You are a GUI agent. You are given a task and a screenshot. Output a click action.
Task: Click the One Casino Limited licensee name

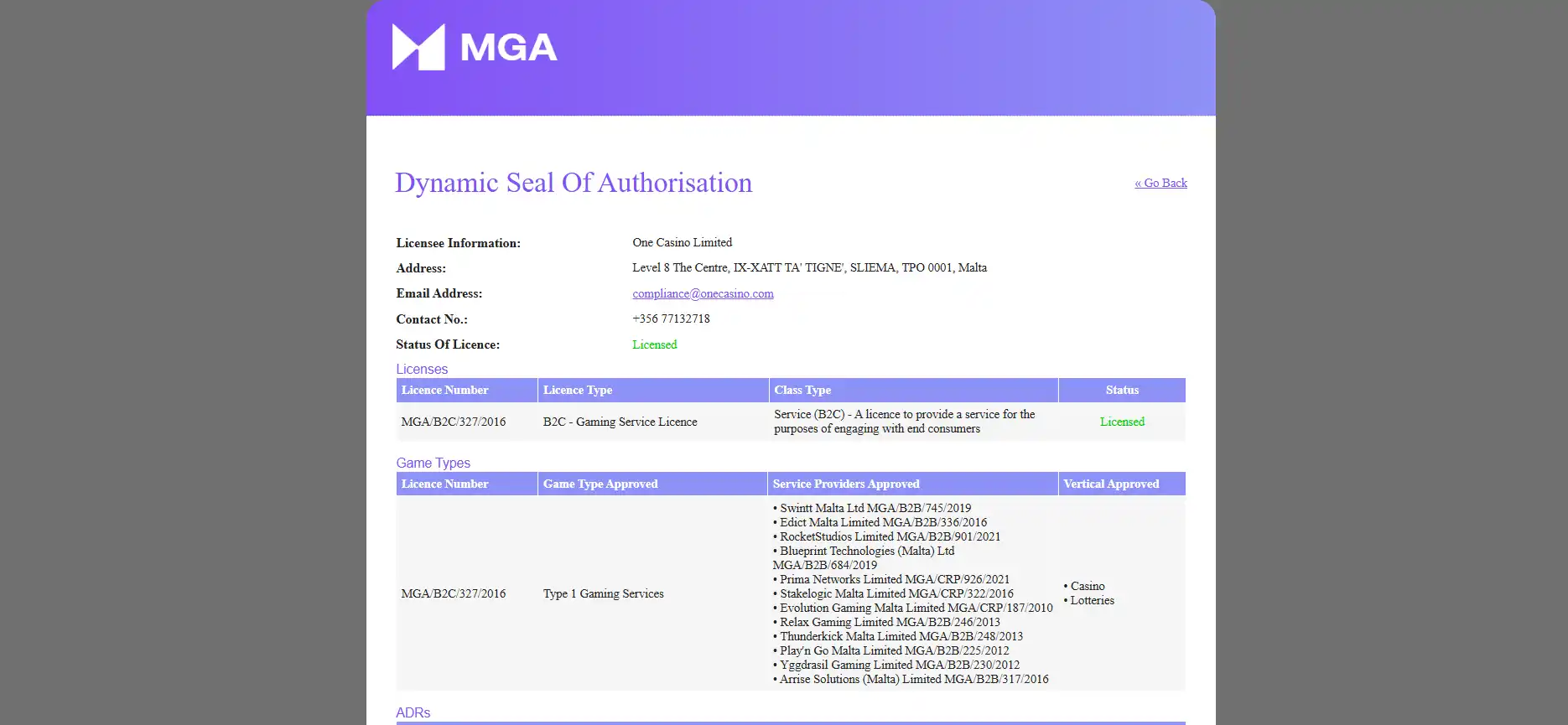pos(682,242)
